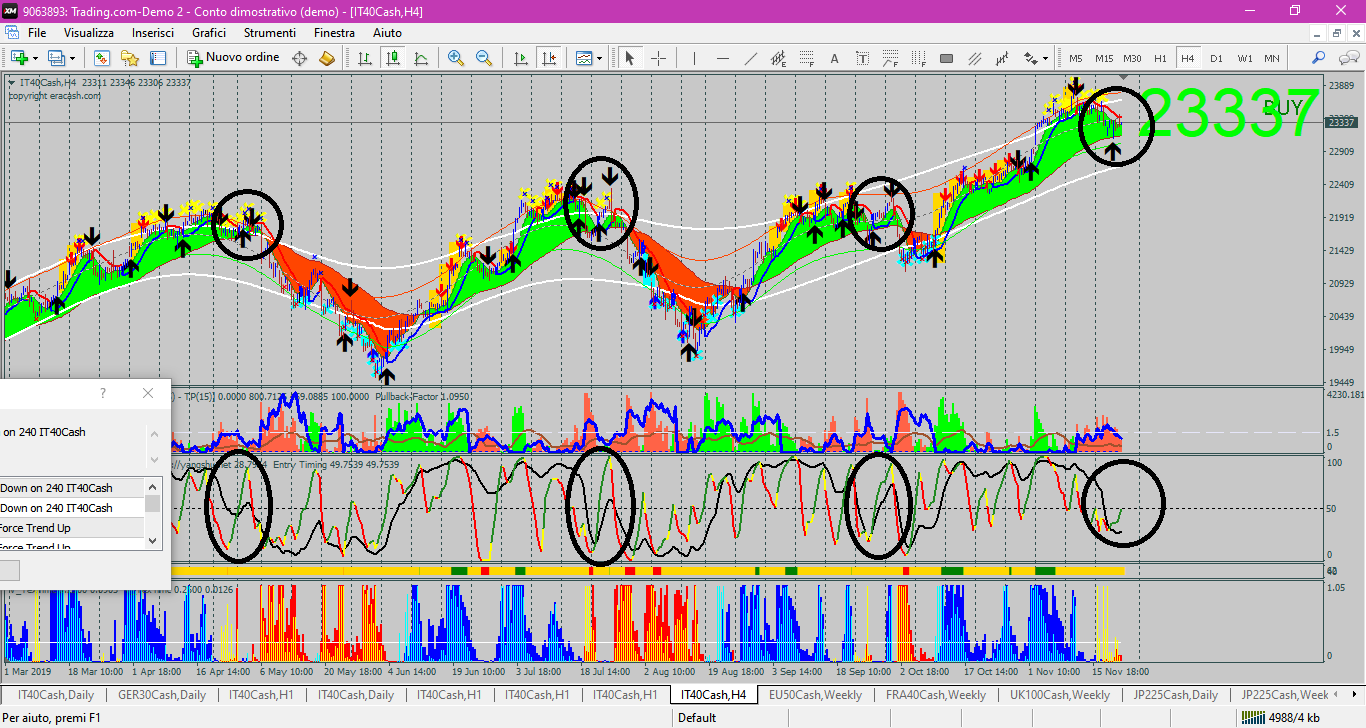1366x728 pixels.
Task: Select the trendline tool
Action: (751, 58)
